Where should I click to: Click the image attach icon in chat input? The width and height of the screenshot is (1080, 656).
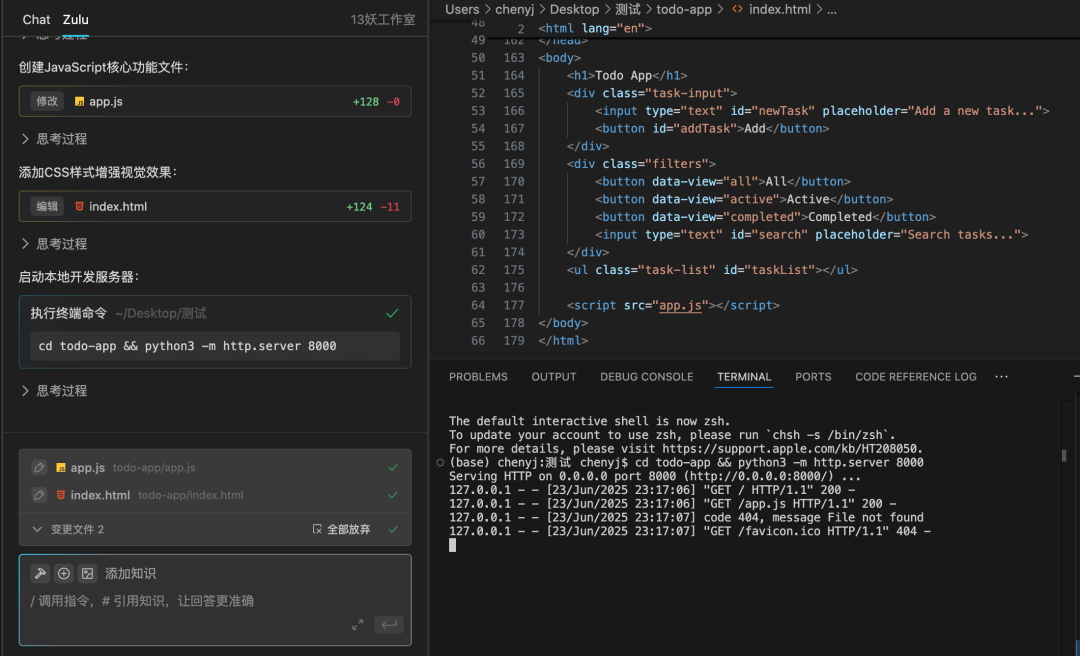click(x=87, y=573)
